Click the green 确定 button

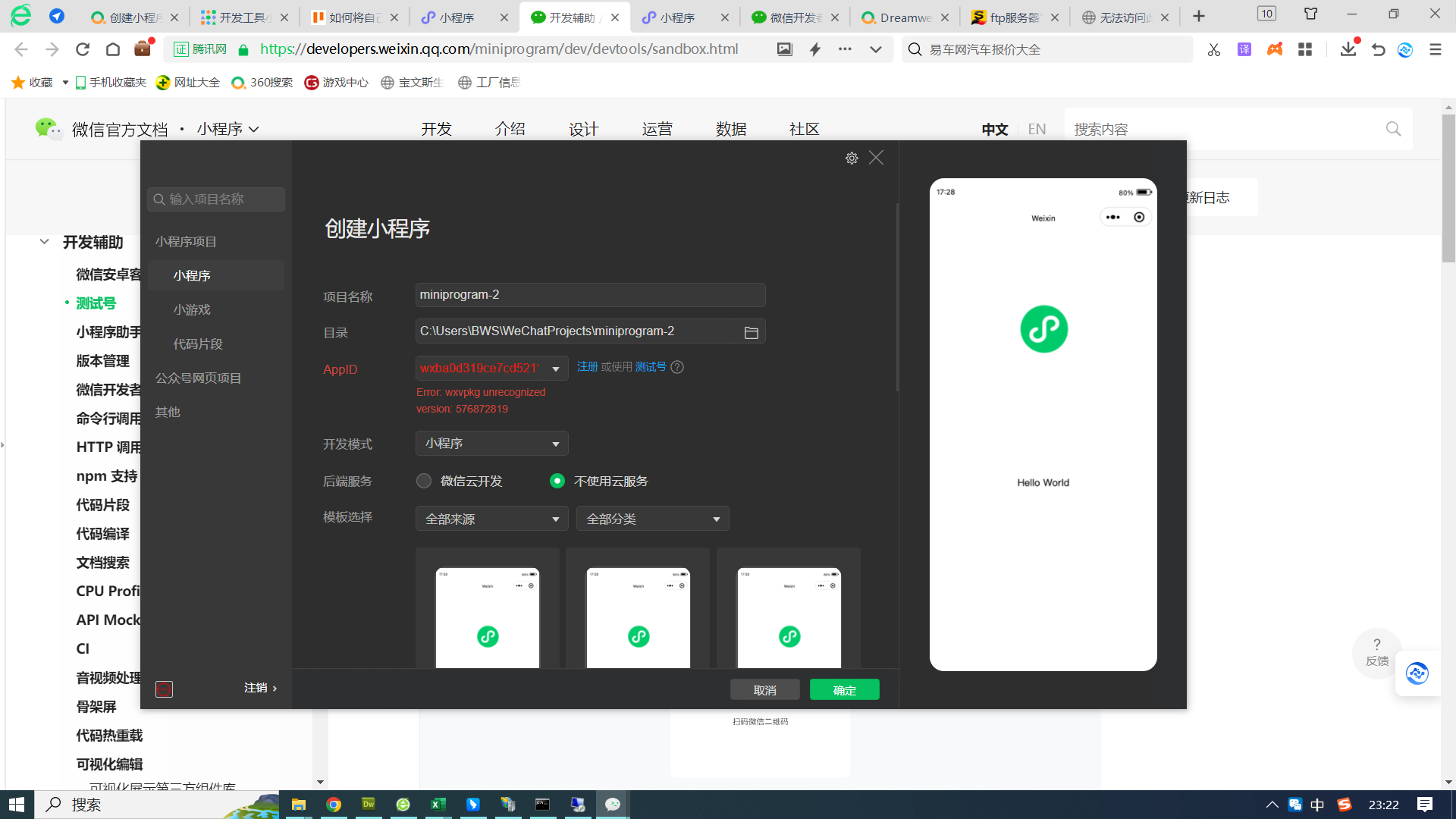click(844, 689)
